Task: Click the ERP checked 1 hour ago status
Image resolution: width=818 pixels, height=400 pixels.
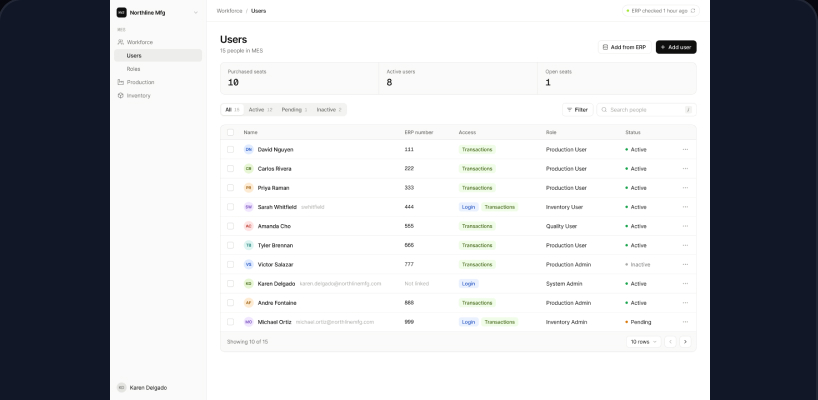Action: [661, 10]
